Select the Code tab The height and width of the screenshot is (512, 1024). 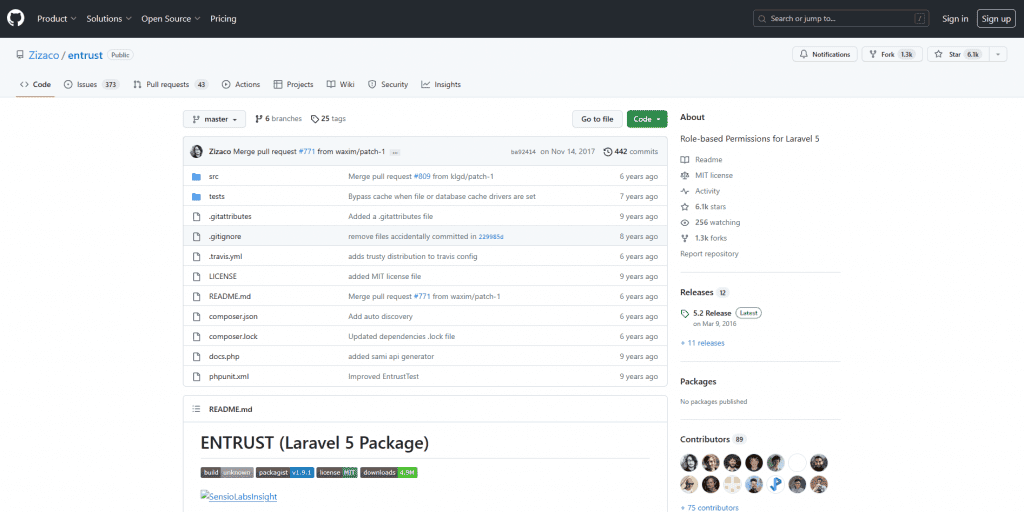point(35,85)
